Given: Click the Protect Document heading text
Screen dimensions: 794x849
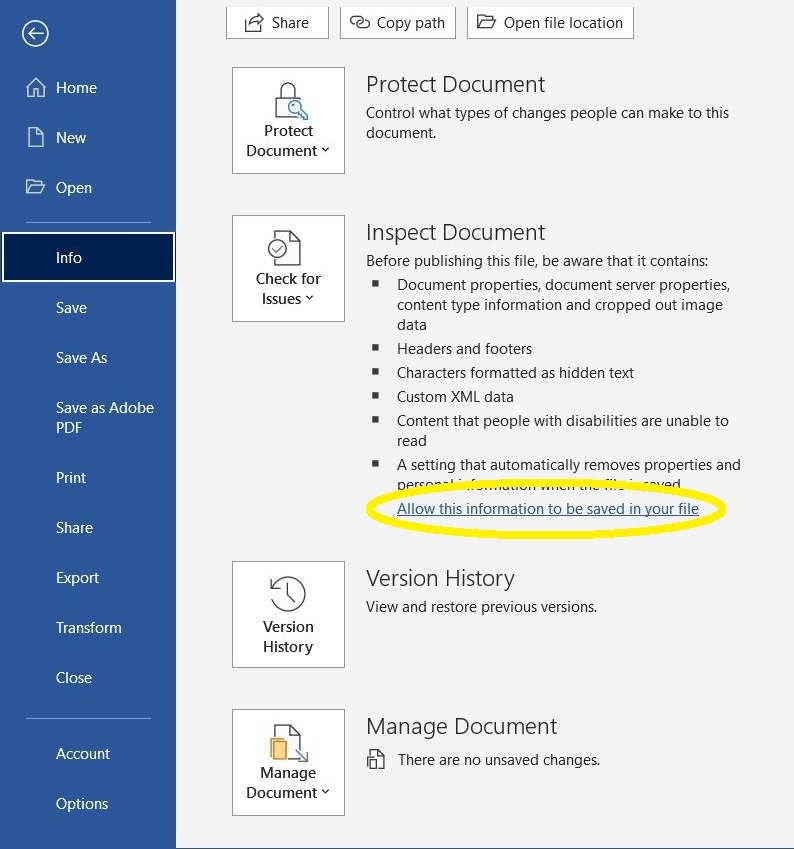Looking at the screenshot, I should (x=455, y=84).
